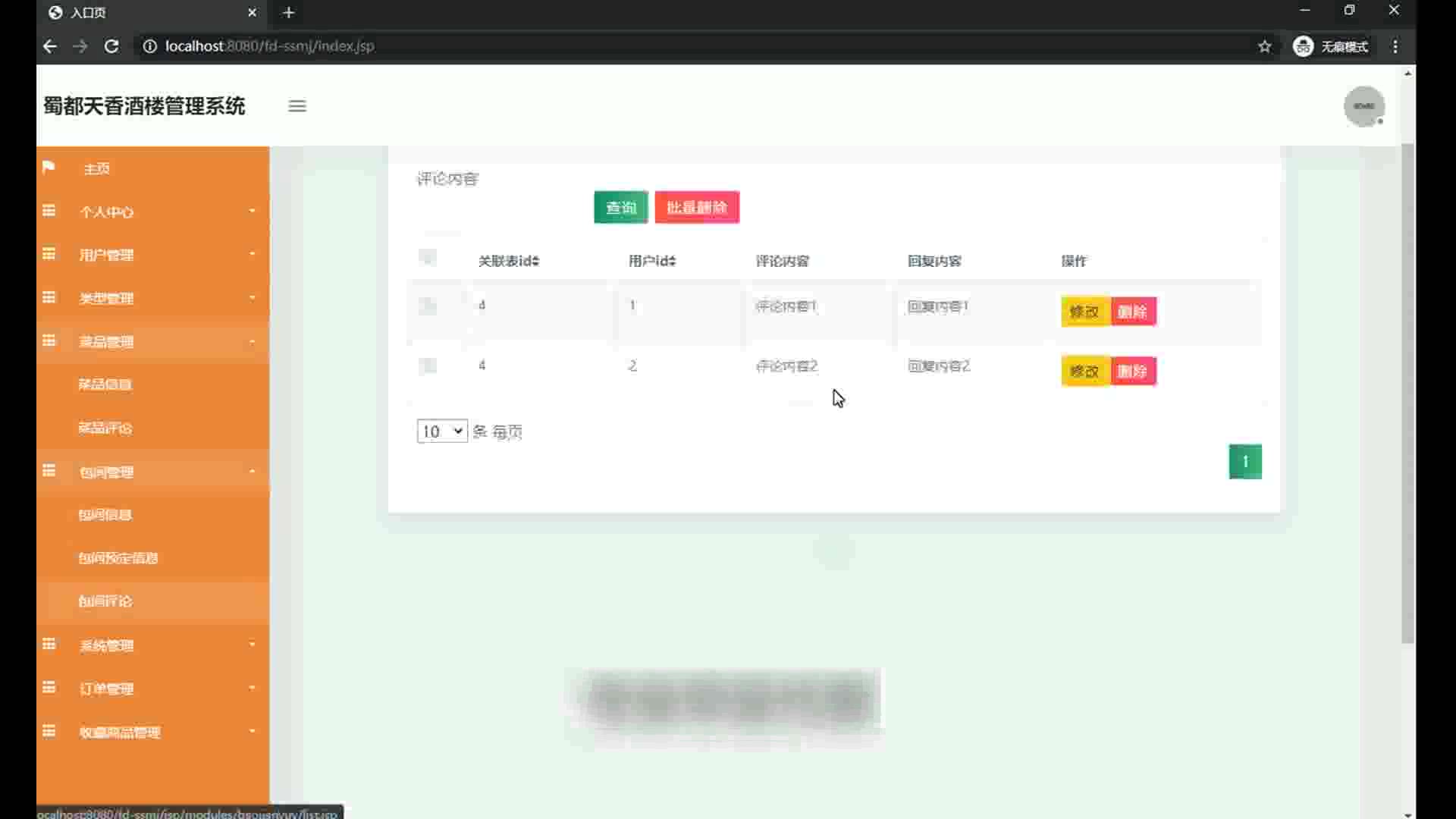Toggle the hamburger sidebar menu icon
This screenshot has width=1456, height=819.
pyautogui.click(x=297, y=106)
